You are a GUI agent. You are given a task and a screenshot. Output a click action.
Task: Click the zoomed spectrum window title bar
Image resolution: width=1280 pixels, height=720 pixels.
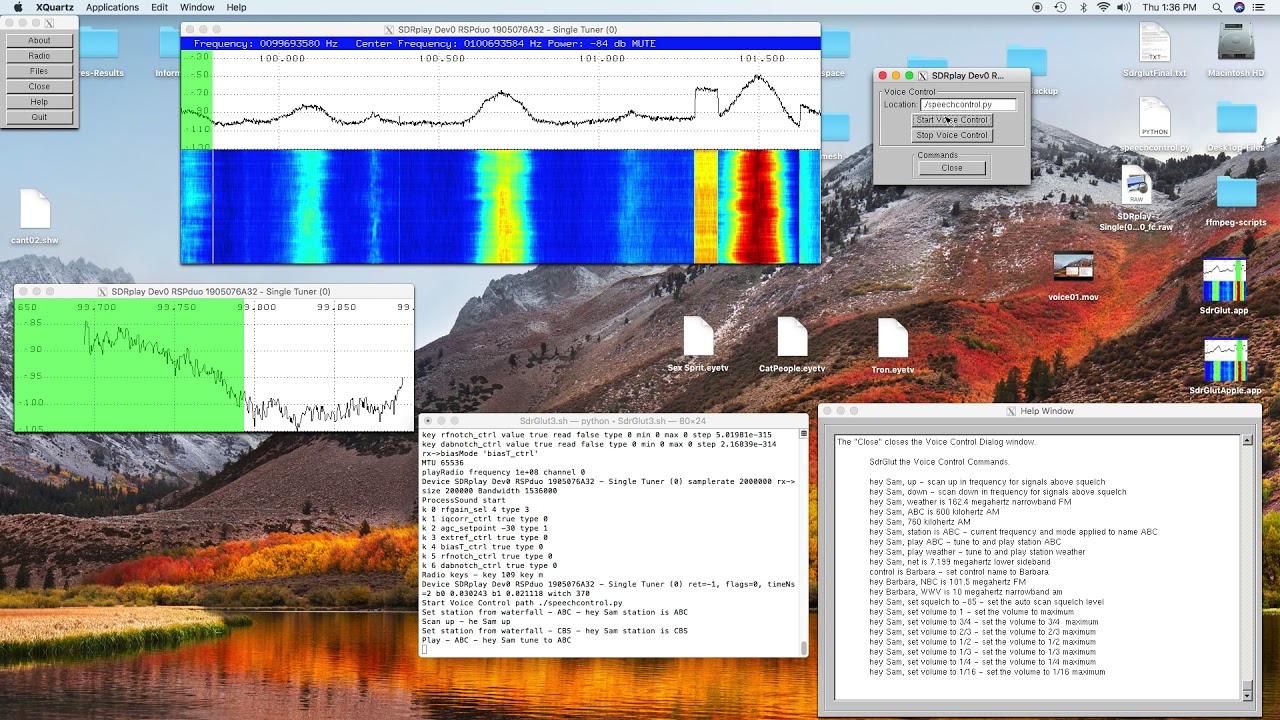tap(214, 292)
